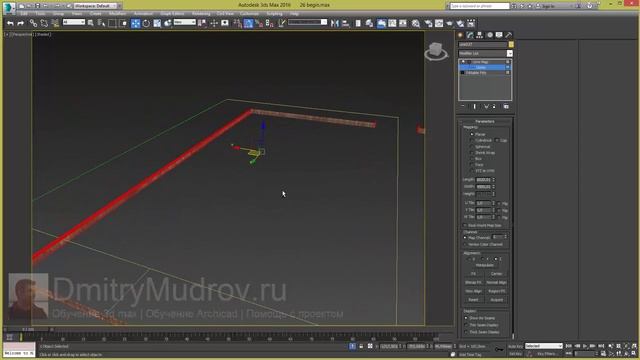Switch to the Display command panel tab
The height and width of the screenshot is (360, 640).
(499, 35)
